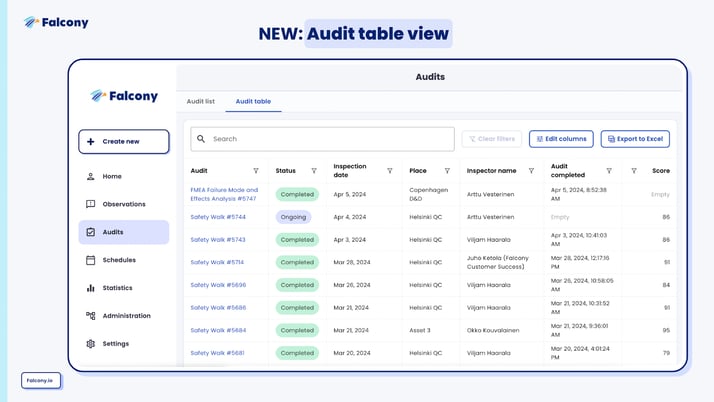Click the Schedules calendar icon
Image resolution: width=714 pixels, height=402 pixels.
[x=91, y=260]
